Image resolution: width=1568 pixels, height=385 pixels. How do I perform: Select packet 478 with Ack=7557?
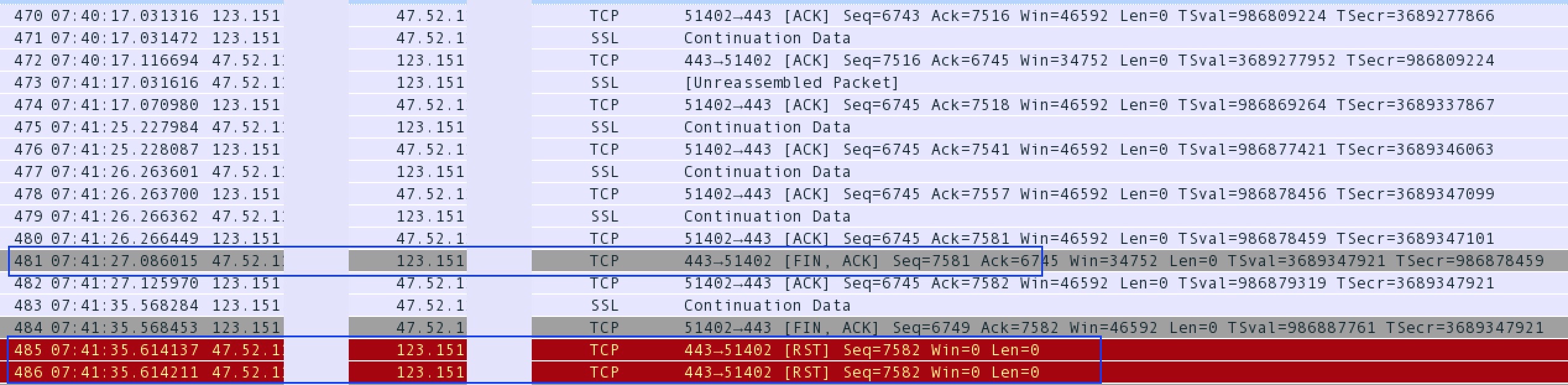784,194
